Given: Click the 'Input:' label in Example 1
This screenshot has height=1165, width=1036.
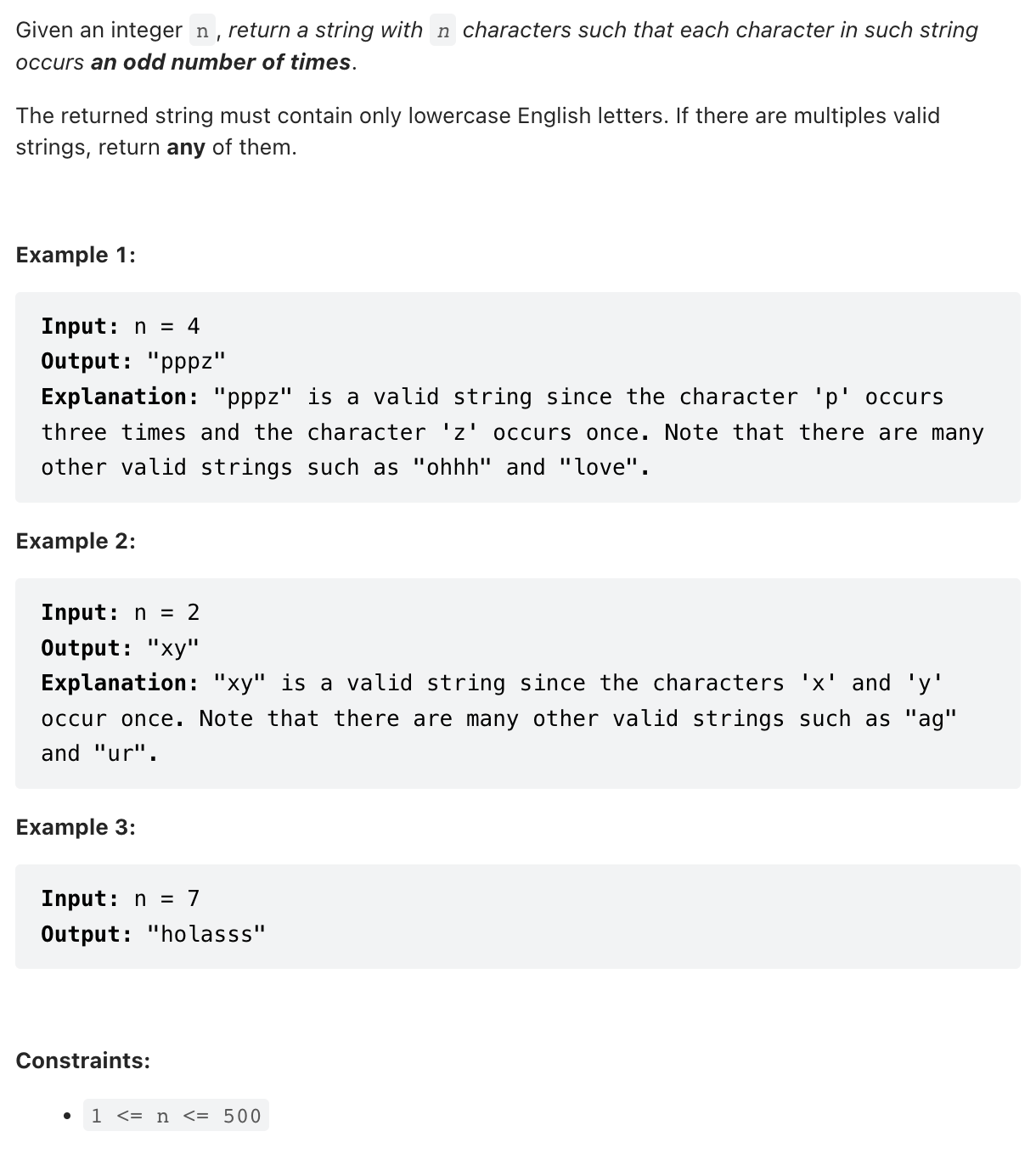Looking at the screenshot, I should [81, 326].
